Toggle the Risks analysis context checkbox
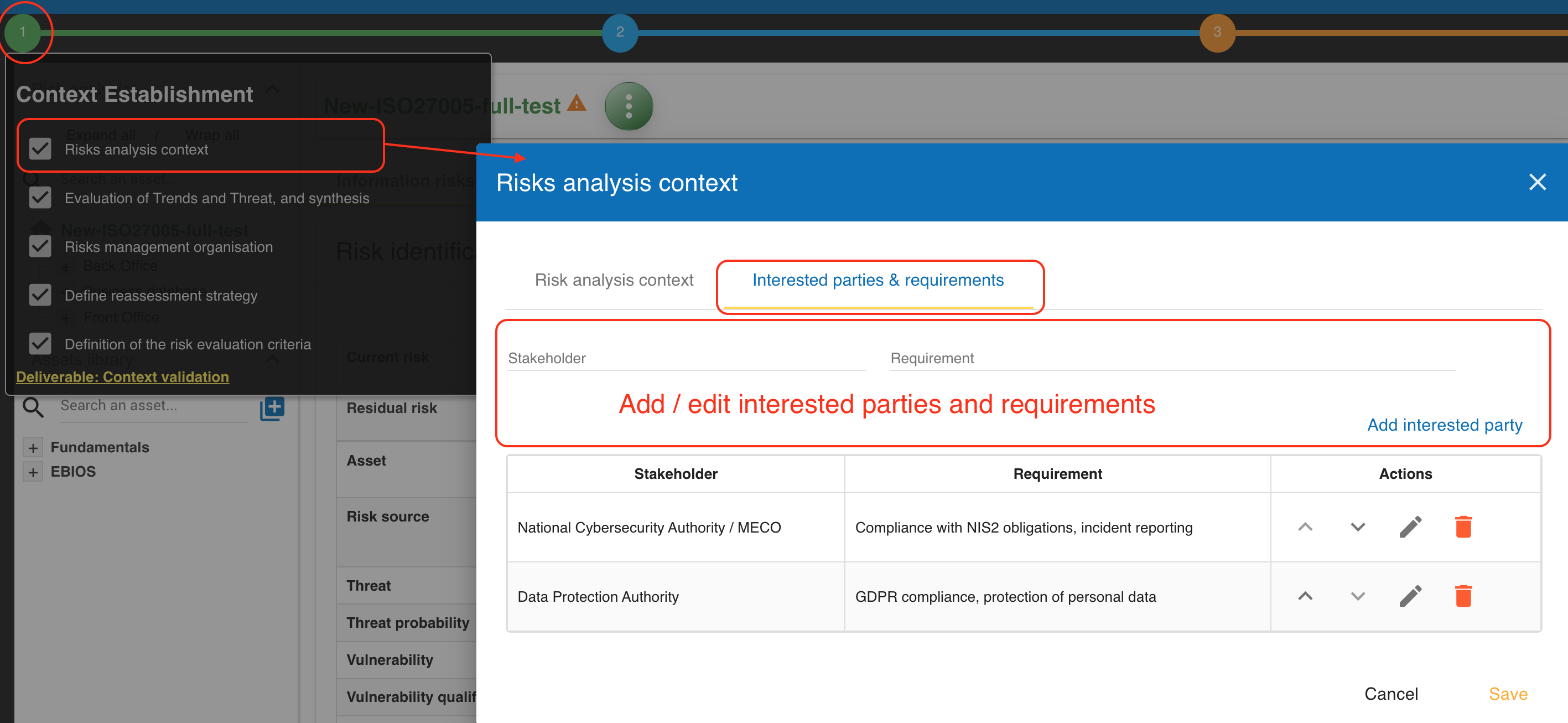1568x723 pixels. coord(40,148)
